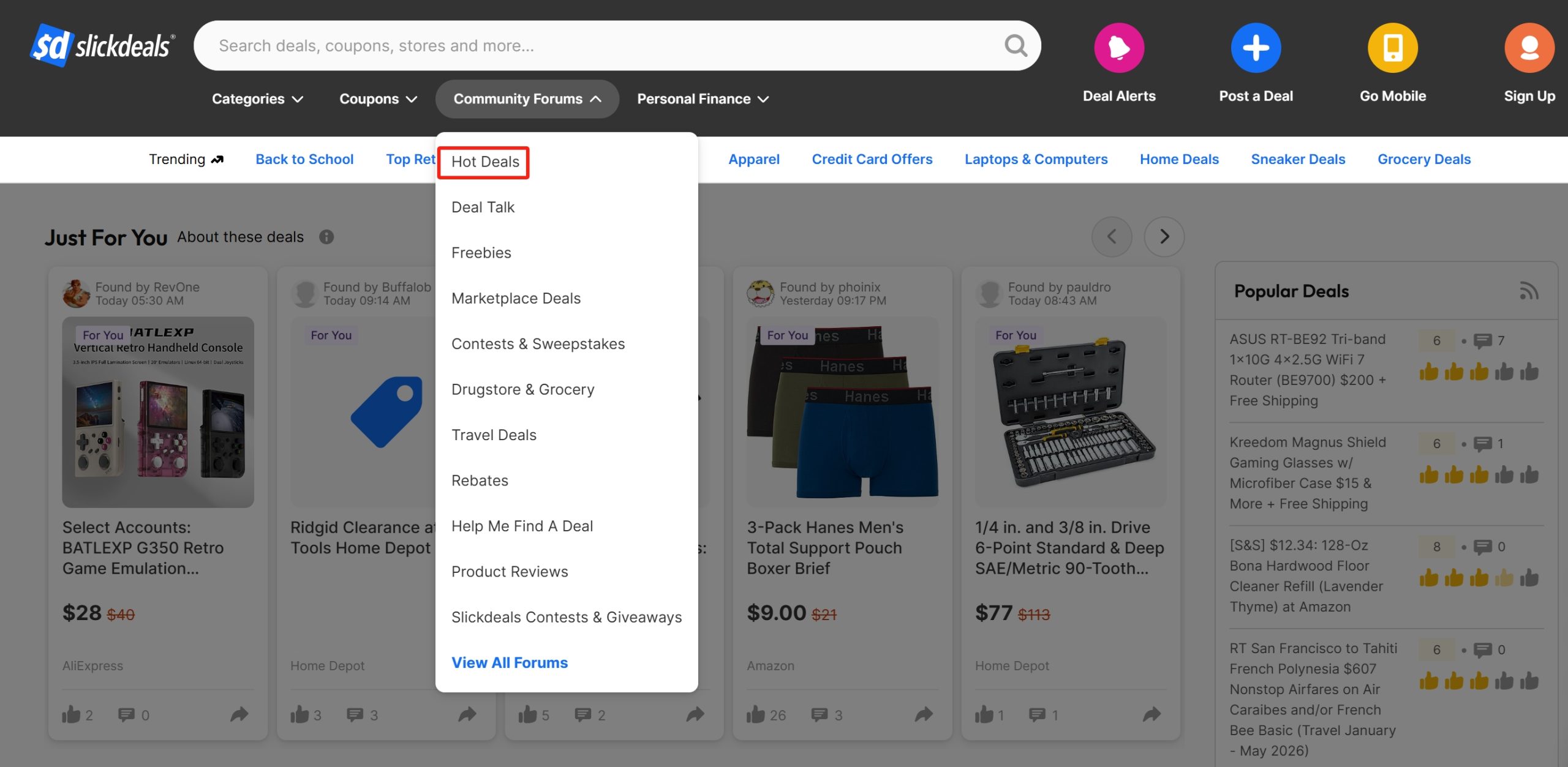The width and height of the screenshot is (1568, 767).
Task: Open the 1/4 in. Drive socket deal title
Action: tap(1069, 548)
